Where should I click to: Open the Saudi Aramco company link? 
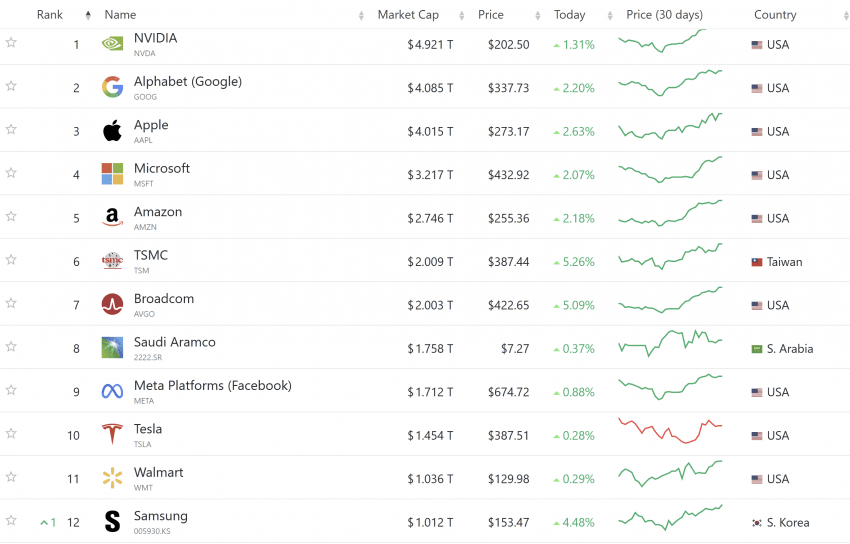(x=175, y=342)
